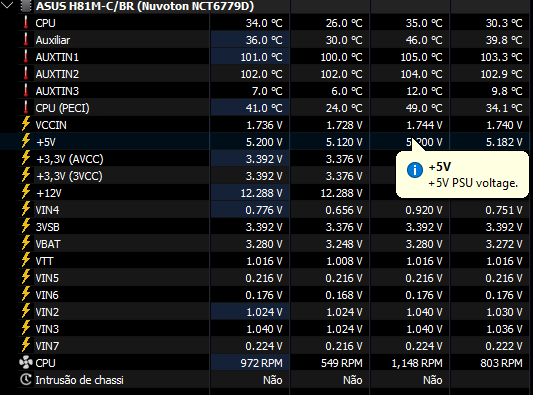
Task: Click the lightning bolt icon next to VIN2
Action: (x=26, y=311)
